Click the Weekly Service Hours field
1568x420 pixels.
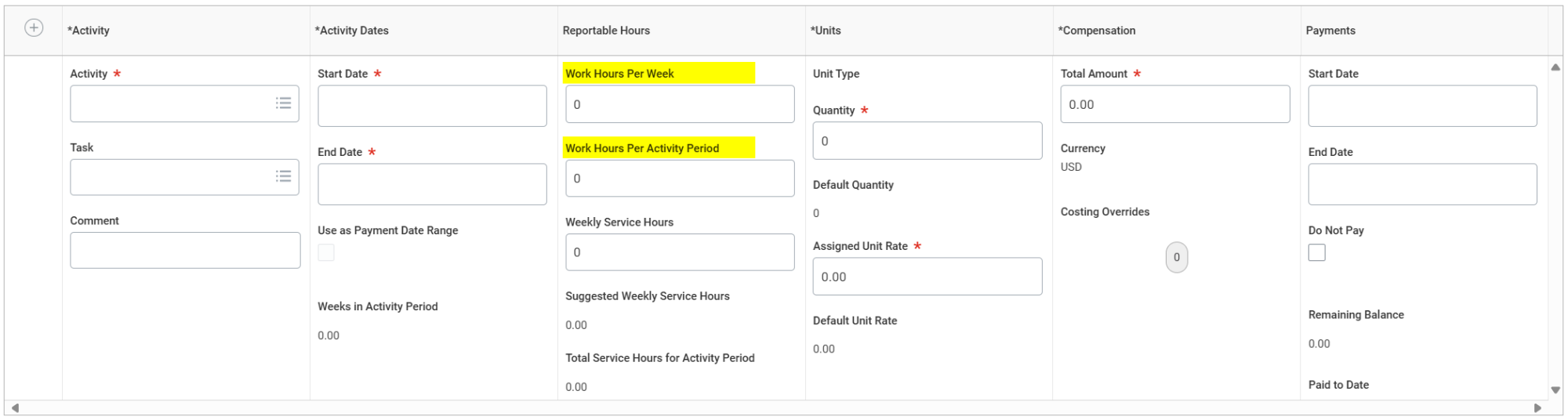(680, 252)
